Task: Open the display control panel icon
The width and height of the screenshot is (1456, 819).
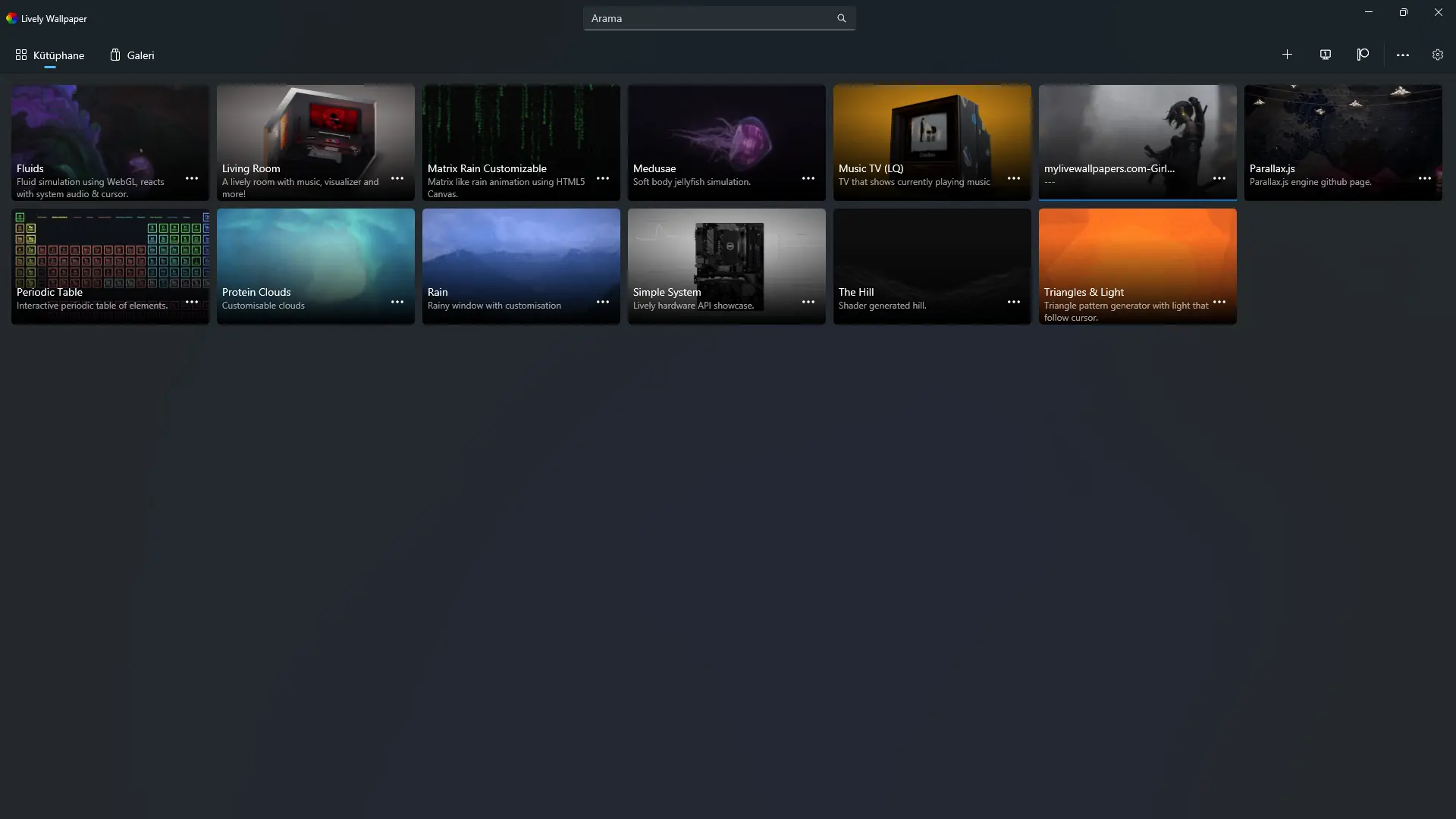Action: [x=1325, y=55]
